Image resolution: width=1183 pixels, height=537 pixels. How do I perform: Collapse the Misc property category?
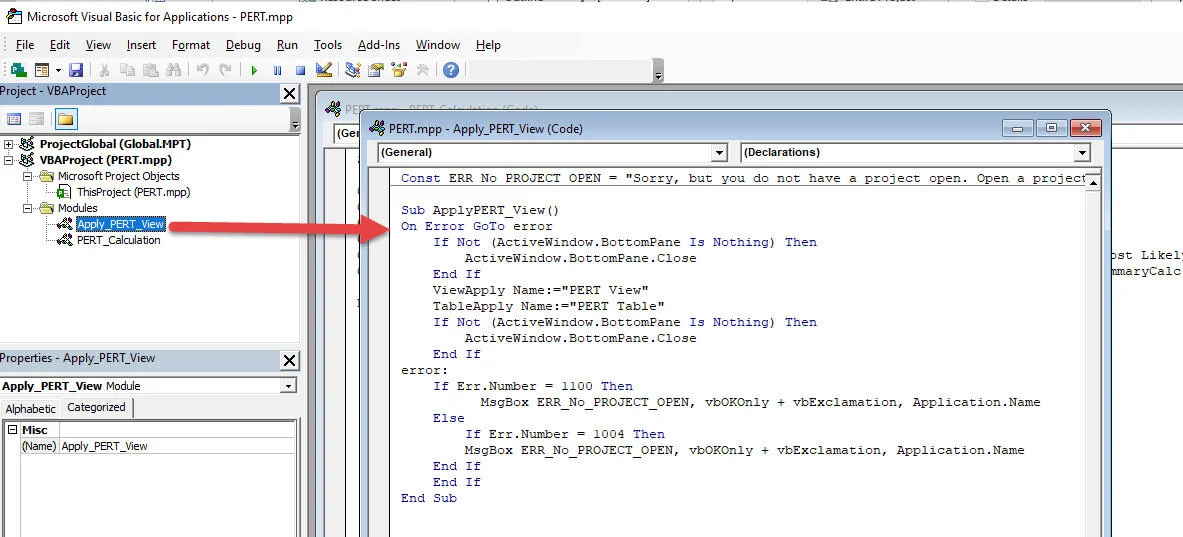pos(12,430)
